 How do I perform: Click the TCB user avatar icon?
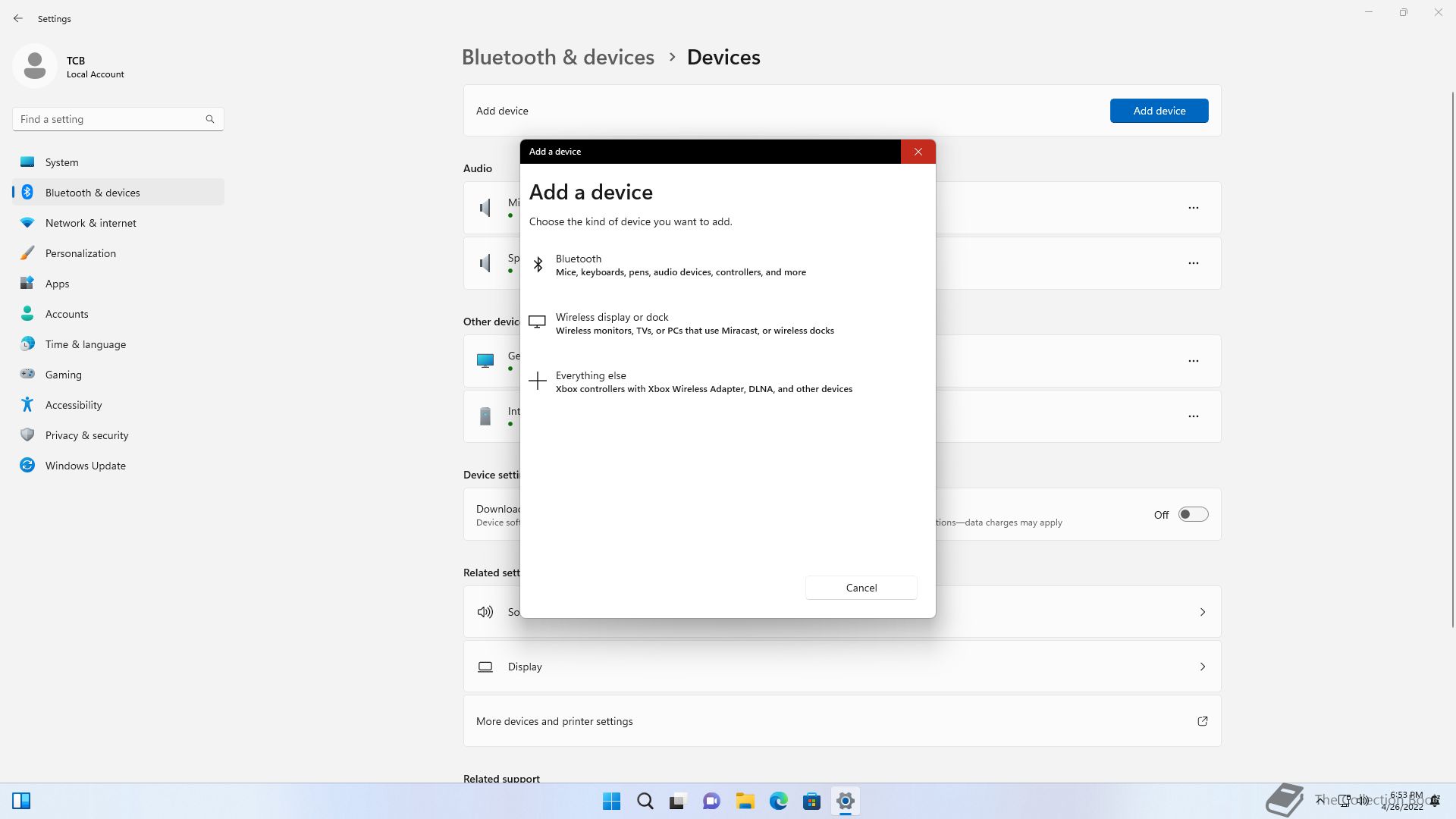(34, 66)
